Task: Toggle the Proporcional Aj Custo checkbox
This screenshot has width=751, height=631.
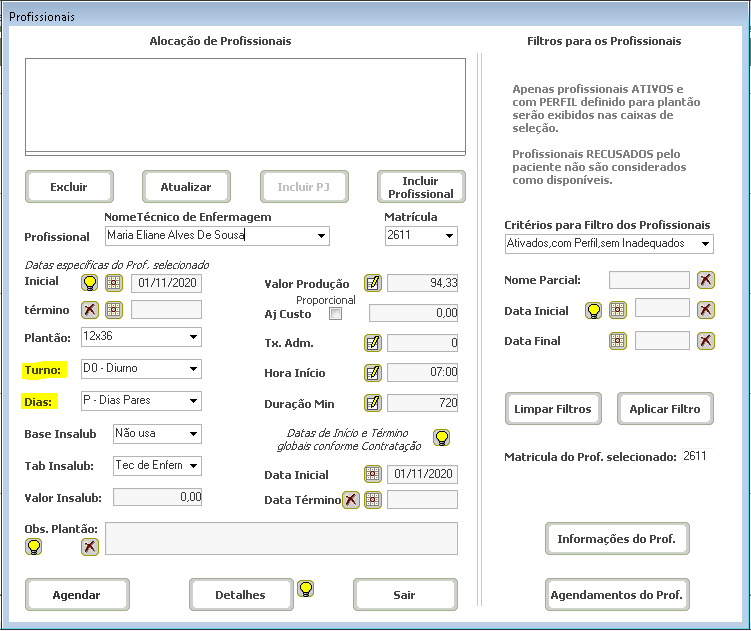Action: pyautogui.click(x=336, y=314)
